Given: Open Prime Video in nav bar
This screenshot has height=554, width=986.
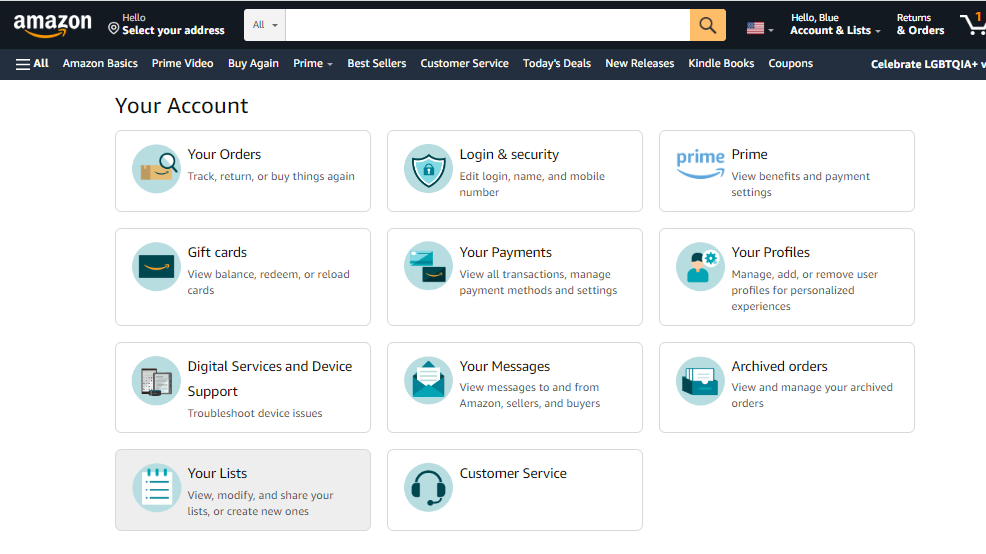Looking at the screenshot, I should coord(182,64).
